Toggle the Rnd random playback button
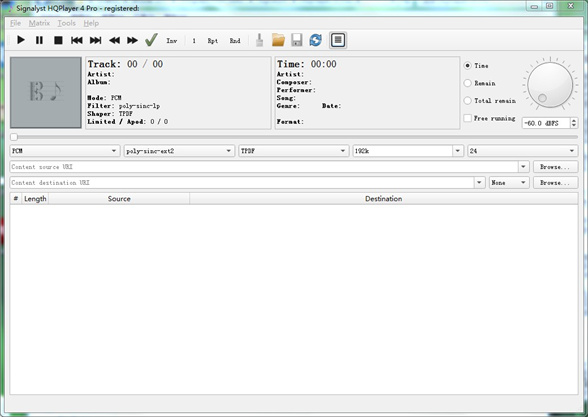Viewport: 588px width, 417px height. pos(235,40)
